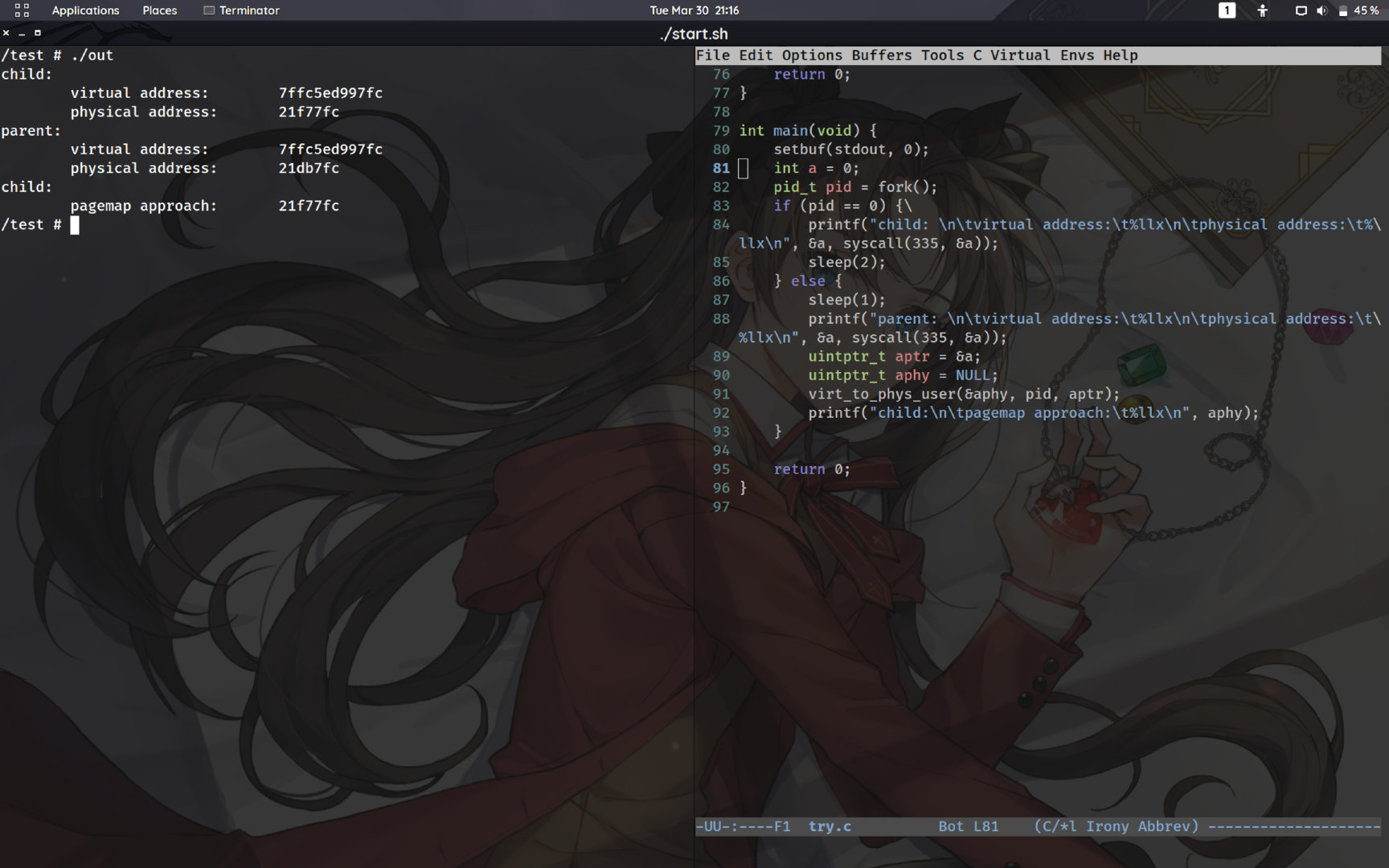Click 'uintptr_t aphy = NULL;' on line 90
Screen dimensions: 1389x868
[903, 375]
